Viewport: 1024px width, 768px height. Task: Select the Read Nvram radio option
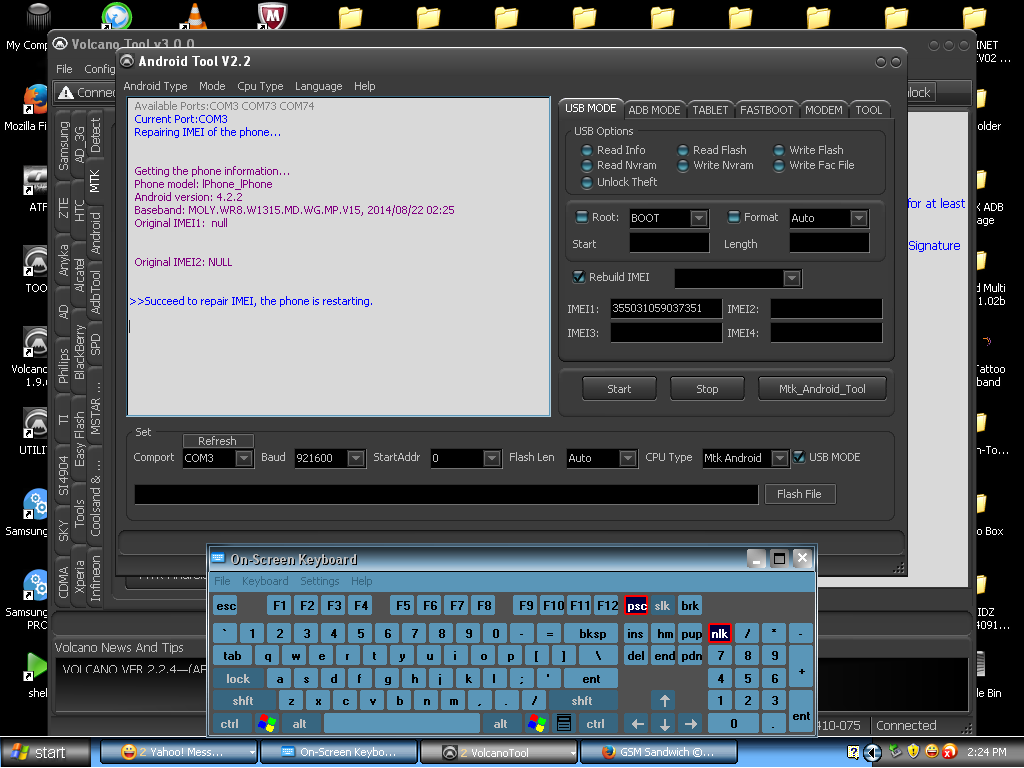(586, 166)
